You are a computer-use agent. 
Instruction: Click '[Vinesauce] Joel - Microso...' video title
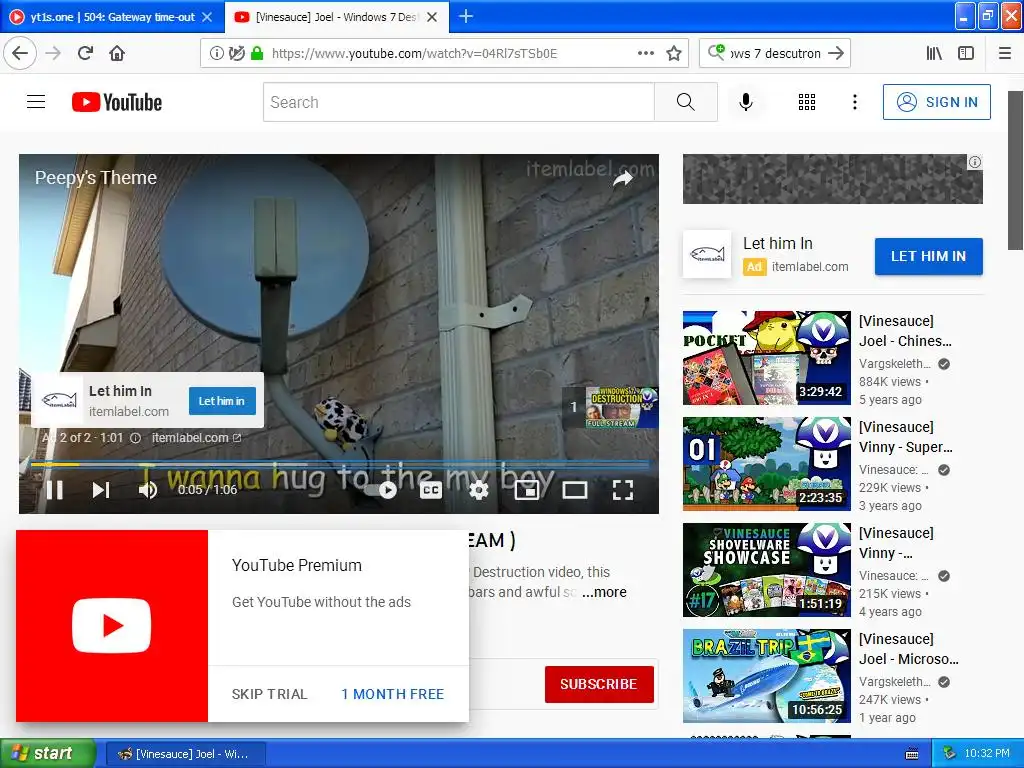pos(908,648)
